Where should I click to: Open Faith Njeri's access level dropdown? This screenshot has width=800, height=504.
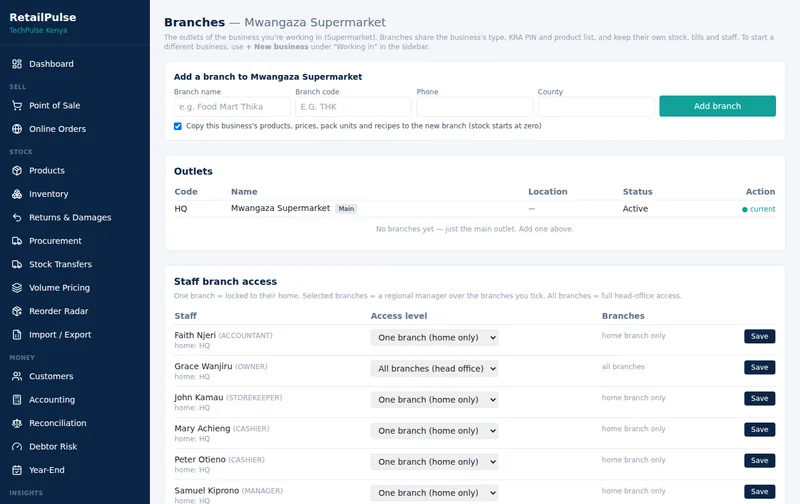(x=434, y=338)
